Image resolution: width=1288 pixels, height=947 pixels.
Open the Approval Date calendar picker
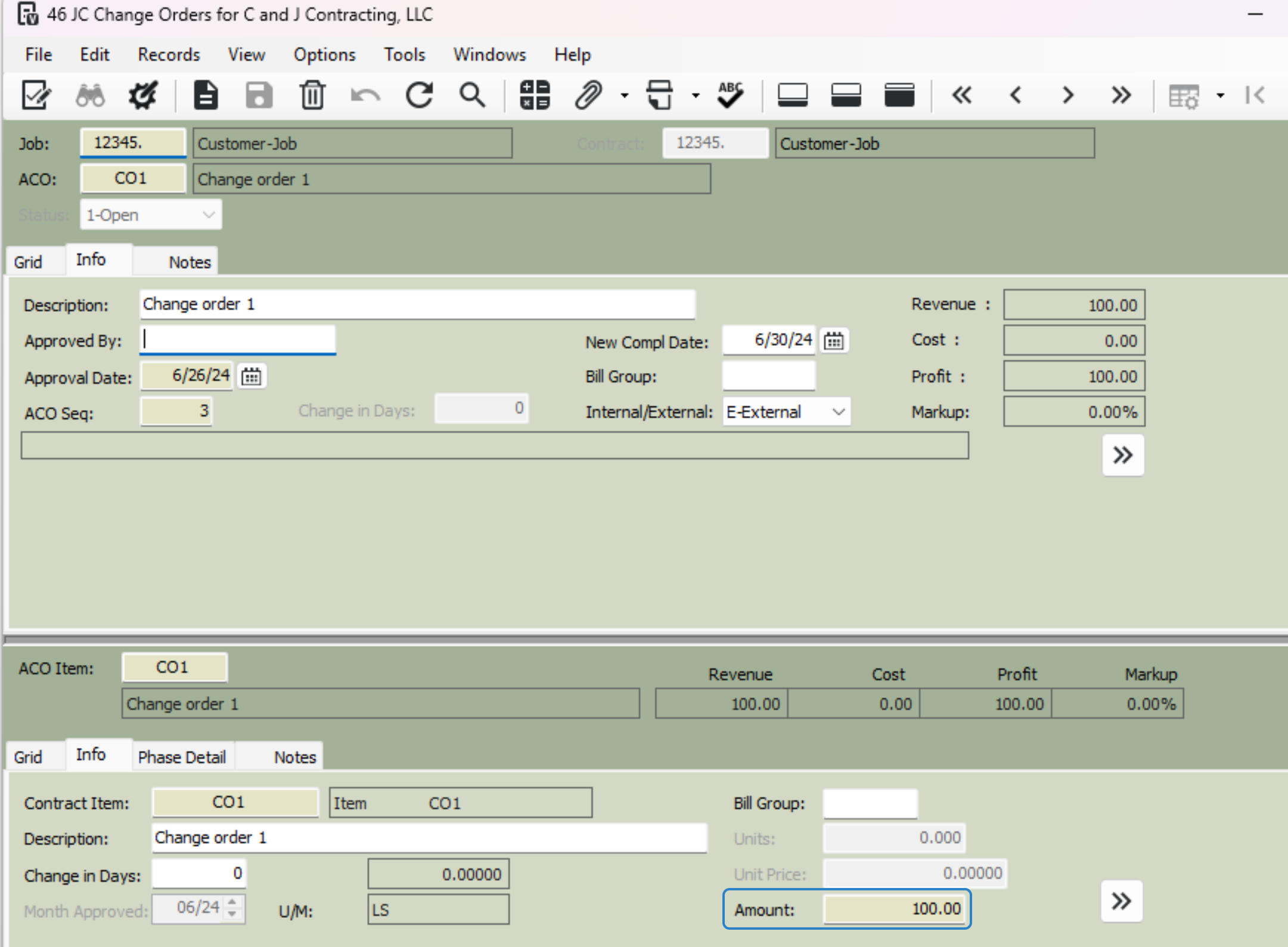pos(251,377)
